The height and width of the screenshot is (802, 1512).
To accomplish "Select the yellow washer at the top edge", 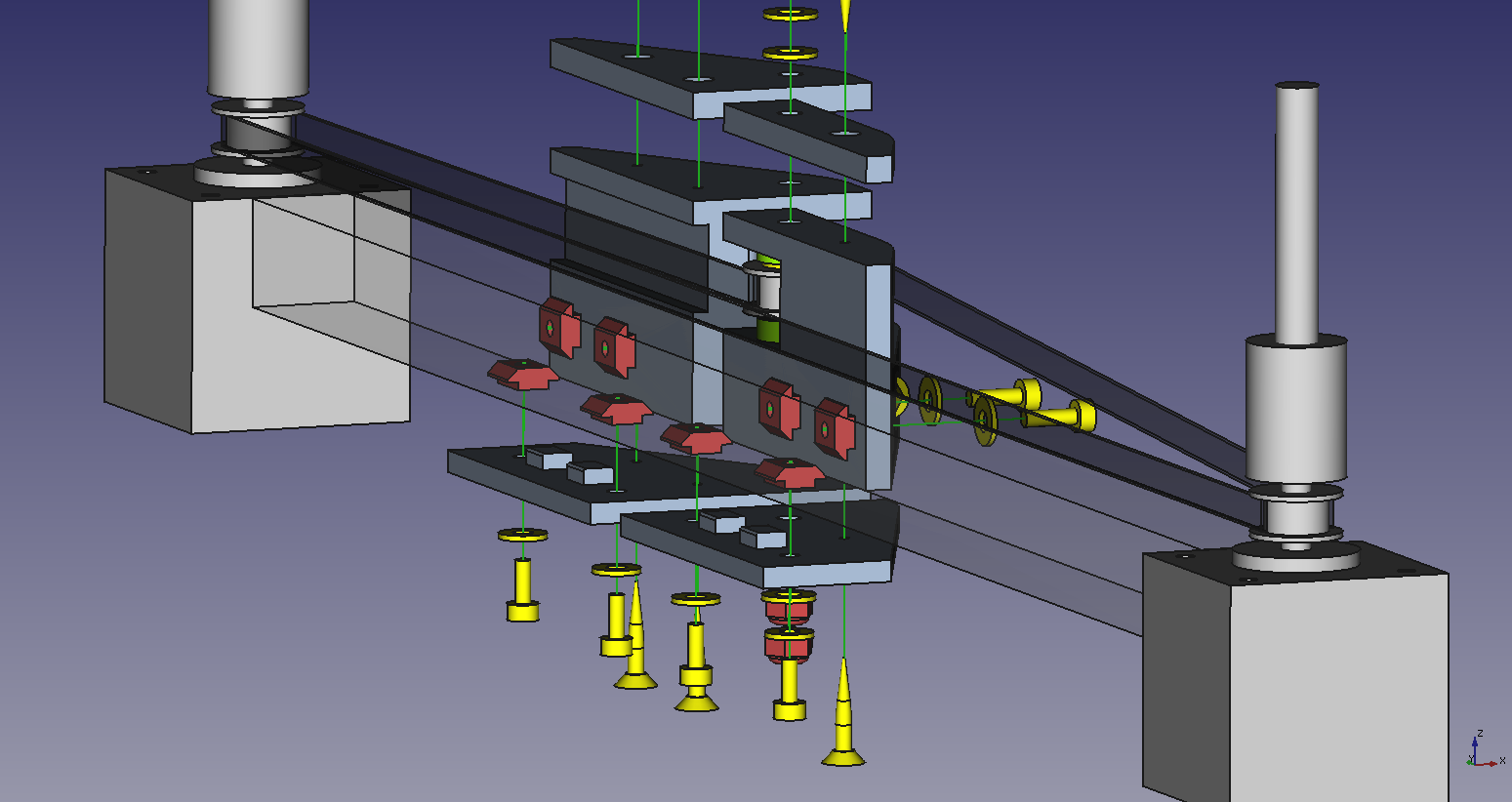I will pyautogui.click(x=791, y=14).
